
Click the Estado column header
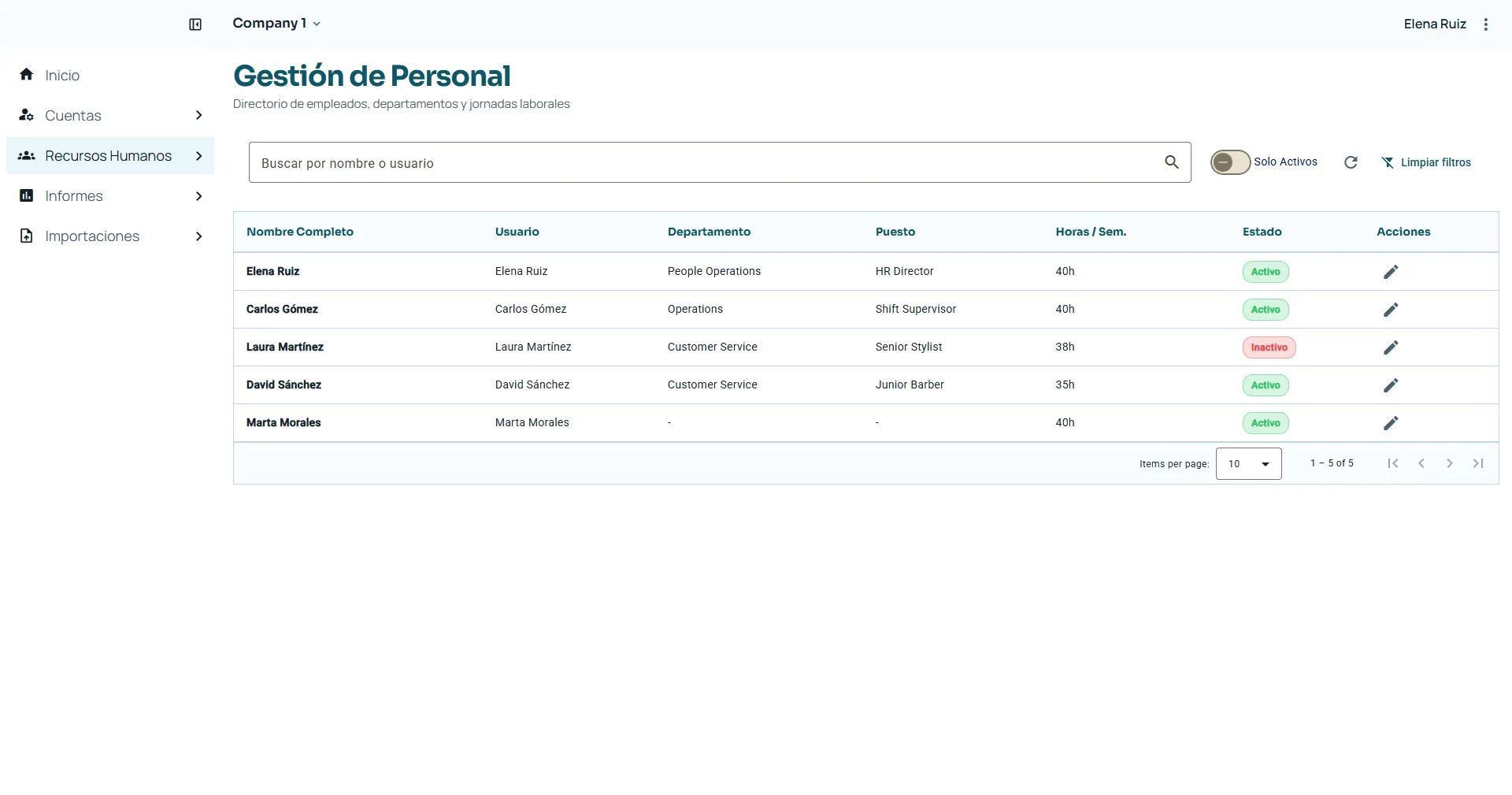1262,232
